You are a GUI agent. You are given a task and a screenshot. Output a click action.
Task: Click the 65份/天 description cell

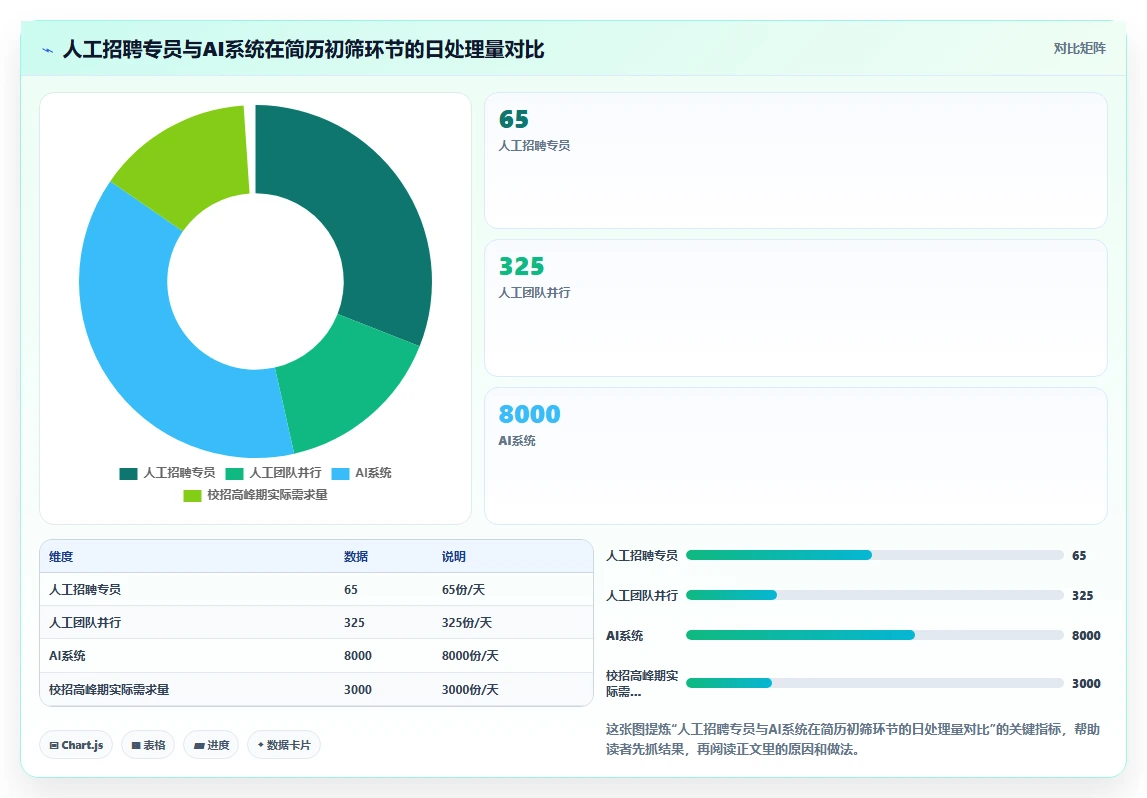(x=463, y=590)
